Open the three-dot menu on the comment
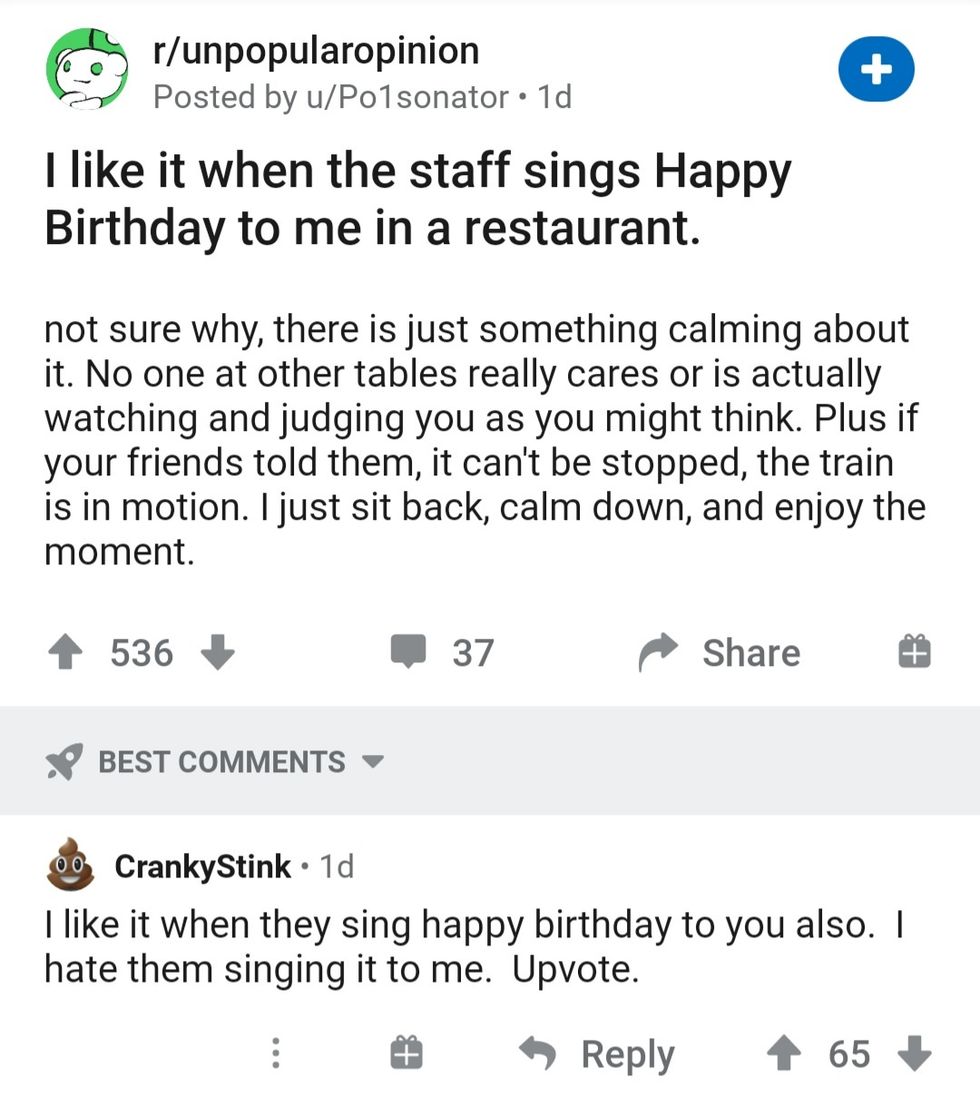This screenshot has width=980, height=1097. [x=277, y=1053]
